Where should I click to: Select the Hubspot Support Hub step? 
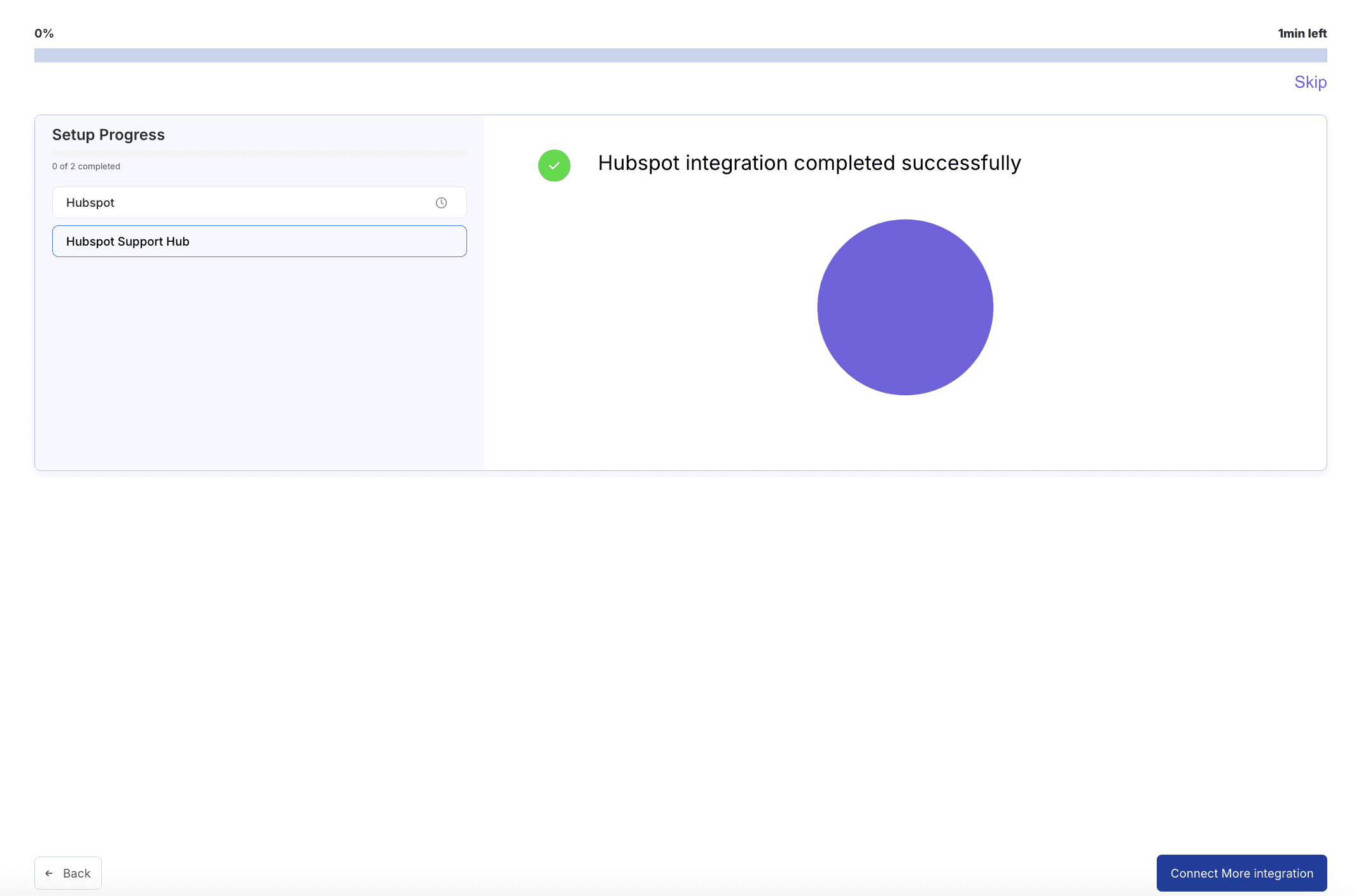[259, 241]
